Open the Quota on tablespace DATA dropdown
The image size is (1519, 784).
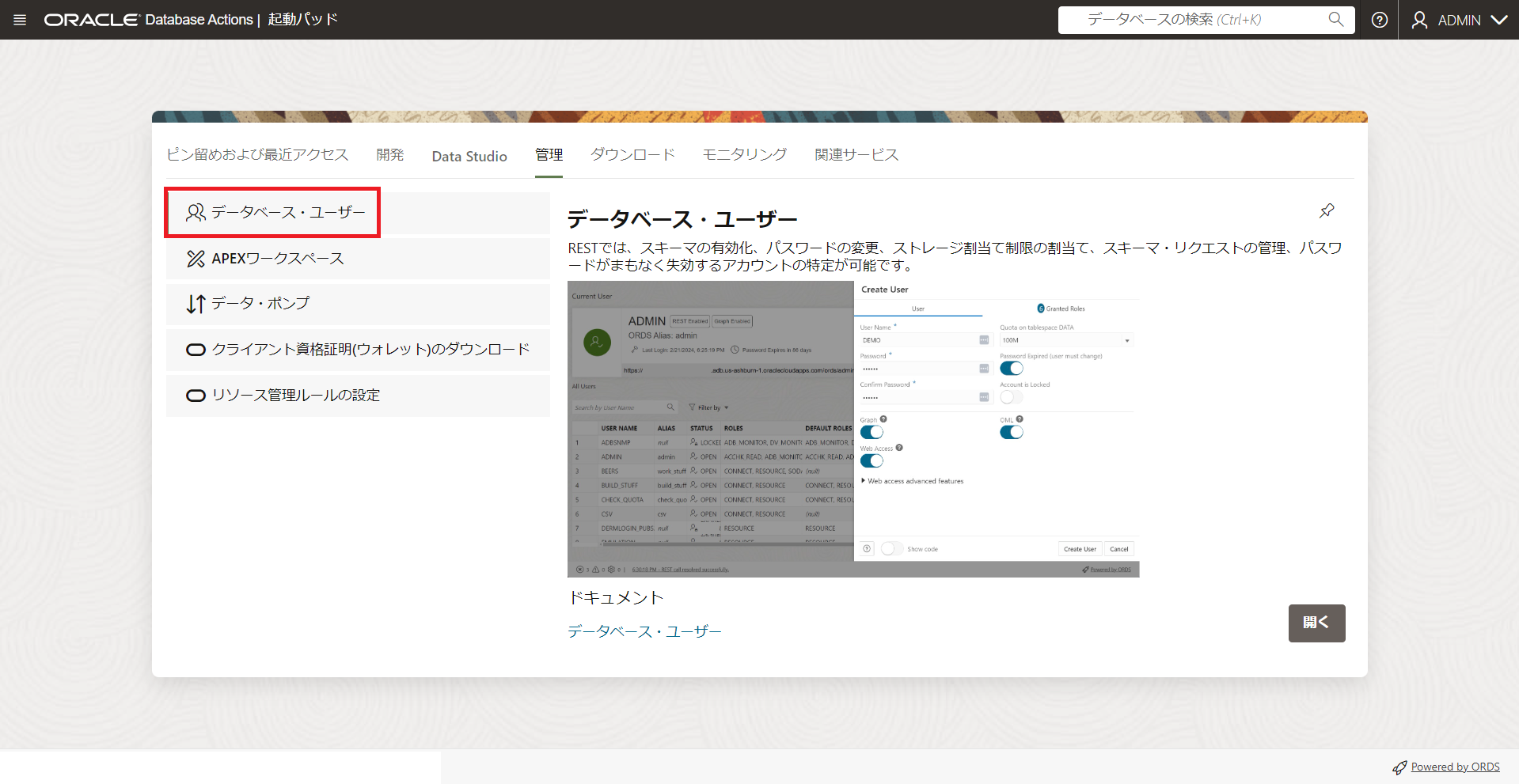click(x=1127, y=339)
